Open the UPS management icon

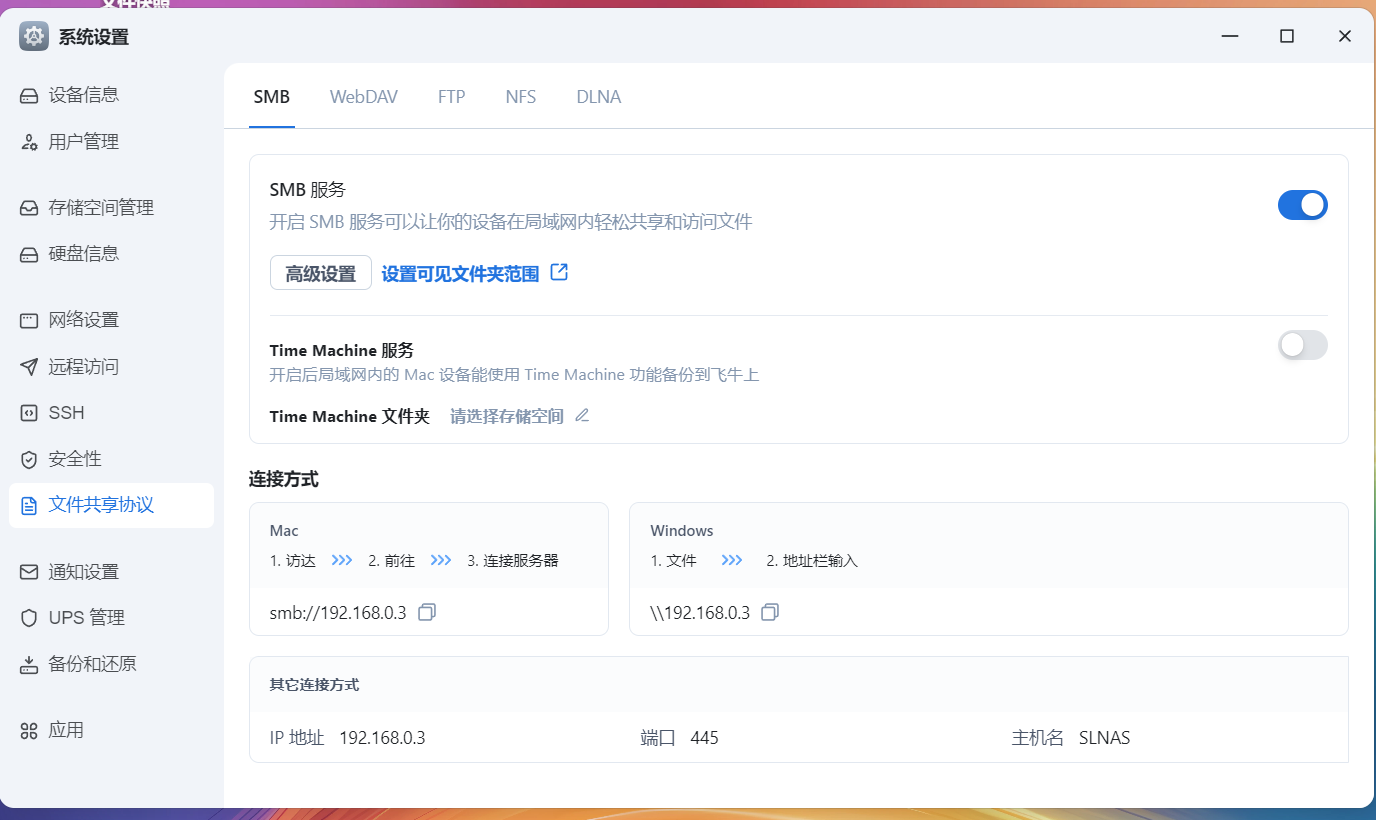click(x=29, y=618)
